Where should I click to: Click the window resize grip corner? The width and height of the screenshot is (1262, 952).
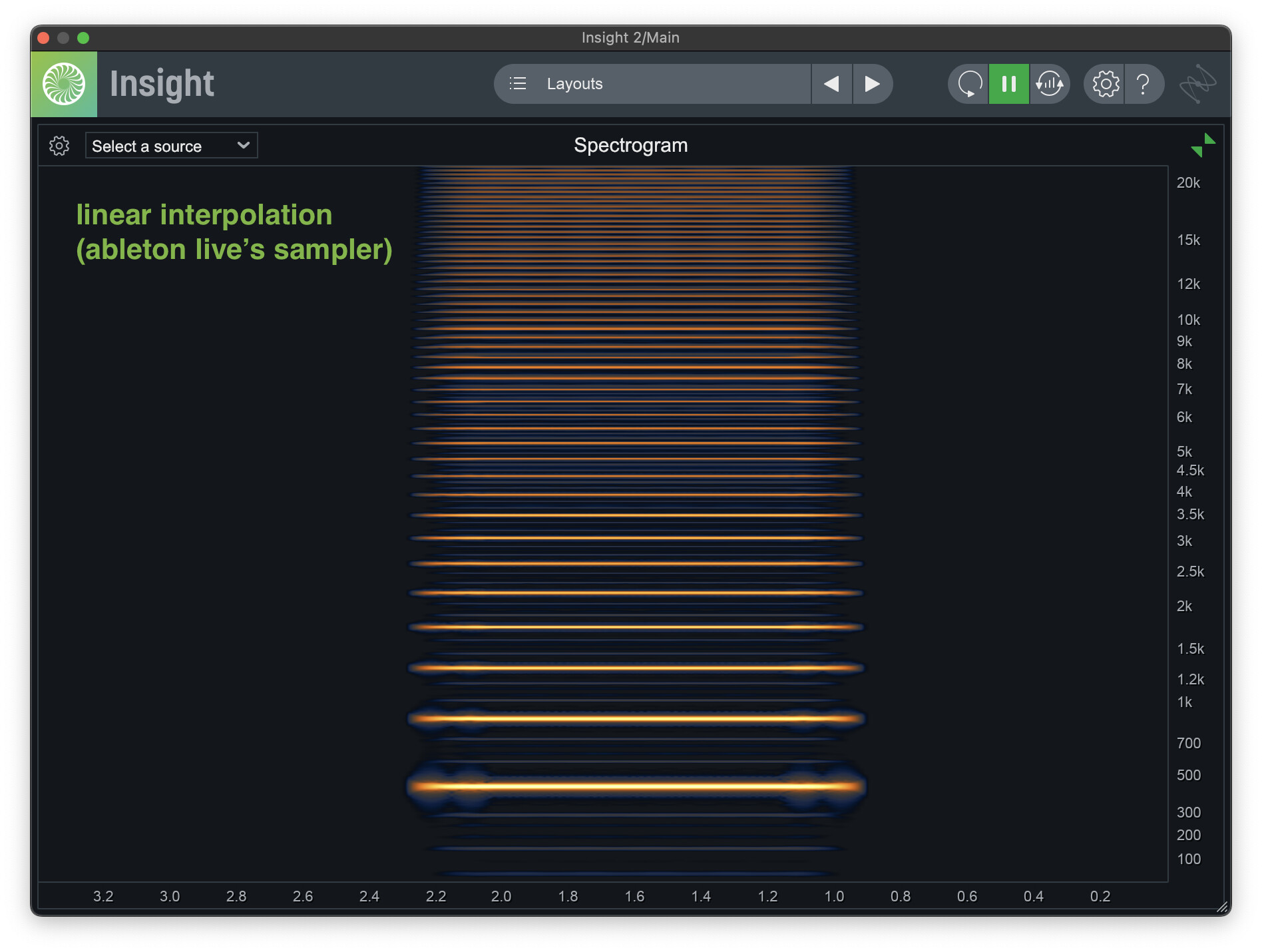(1222, 907)
